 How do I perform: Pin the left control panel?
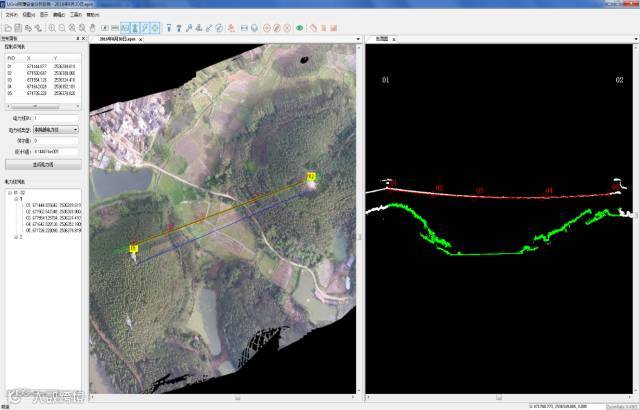(x=78, y=38)
